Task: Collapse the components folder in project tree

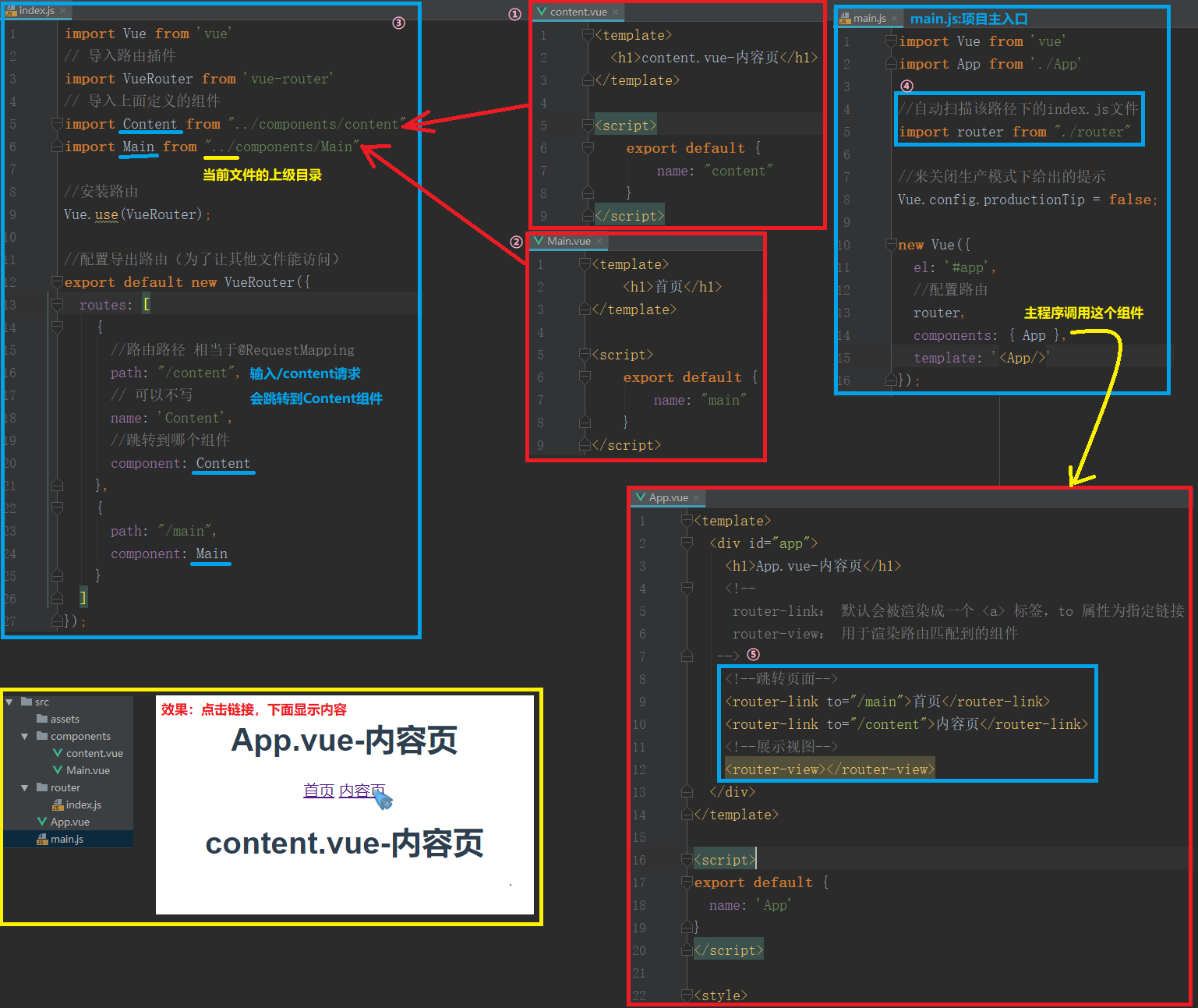Action: point(24,736)
